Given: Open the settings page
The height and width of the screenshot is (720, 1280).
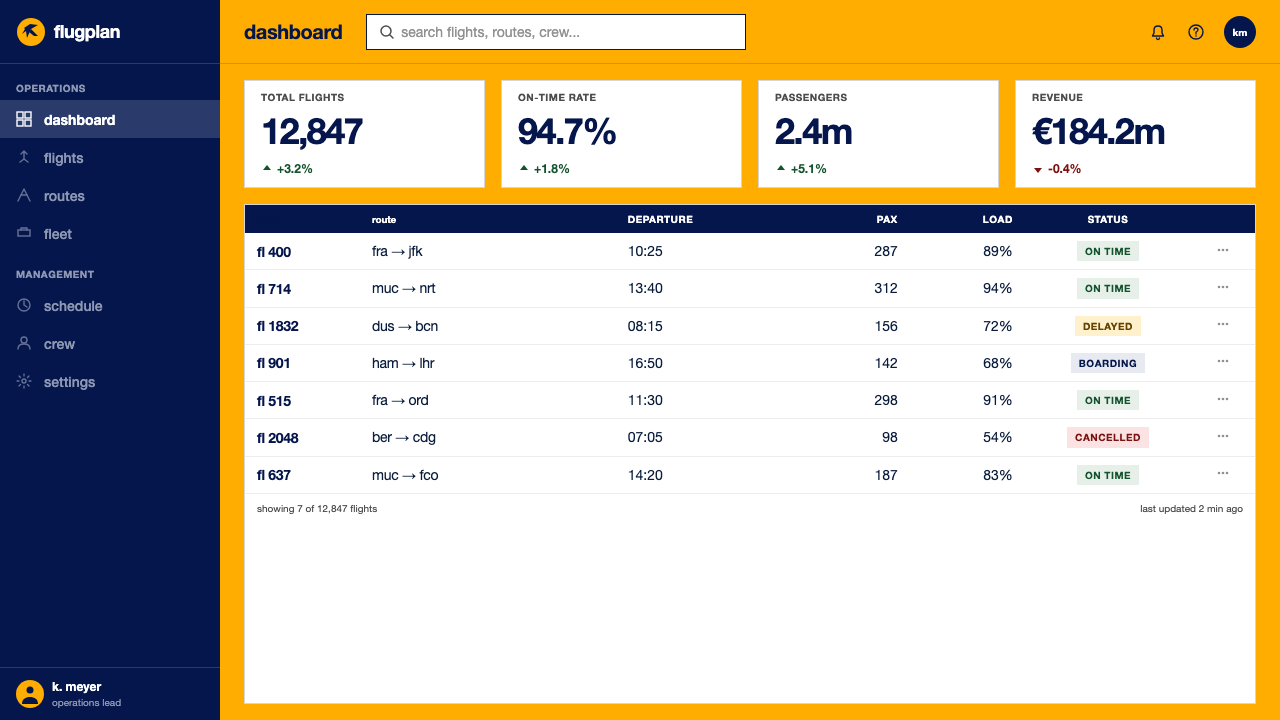Looking at the screenshot, I should pos(110,381).
